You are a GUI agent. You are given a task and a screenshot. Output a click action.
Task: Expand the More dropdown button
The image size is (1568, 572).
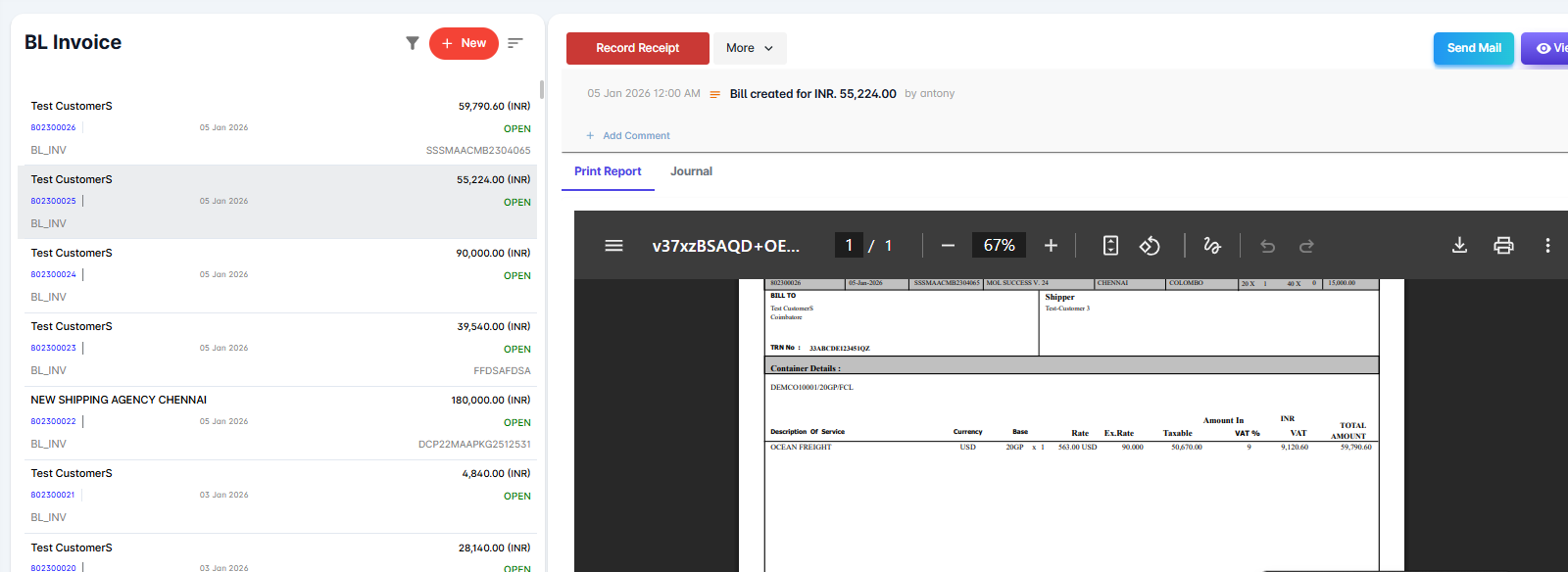pyautogui.click(x=750, y=48)
